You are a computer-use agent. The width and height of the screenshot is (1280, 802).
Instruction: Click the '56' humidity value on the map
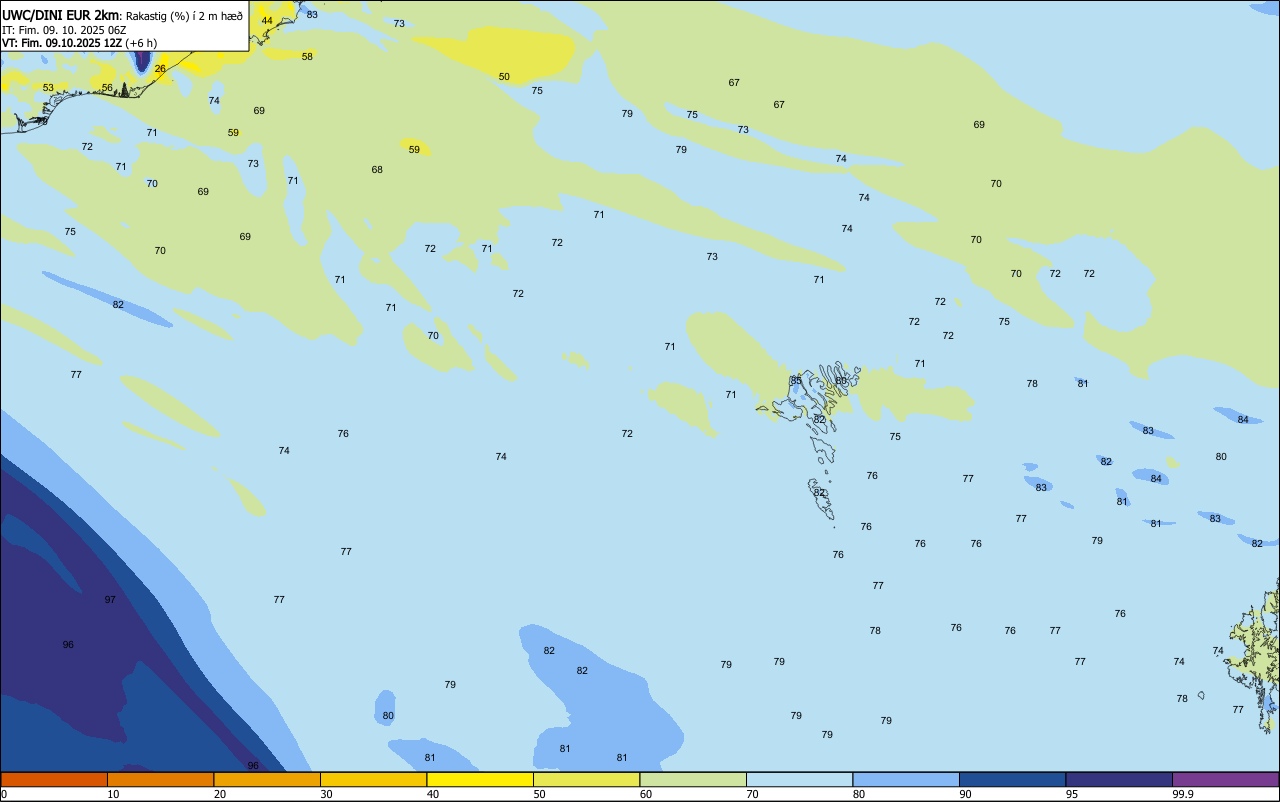107,88
